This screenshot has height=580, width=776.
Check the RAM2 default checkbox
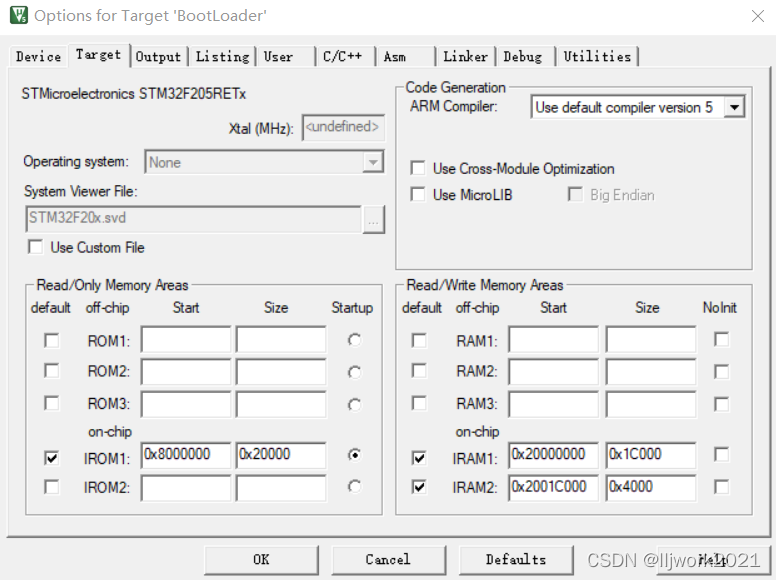419,371
